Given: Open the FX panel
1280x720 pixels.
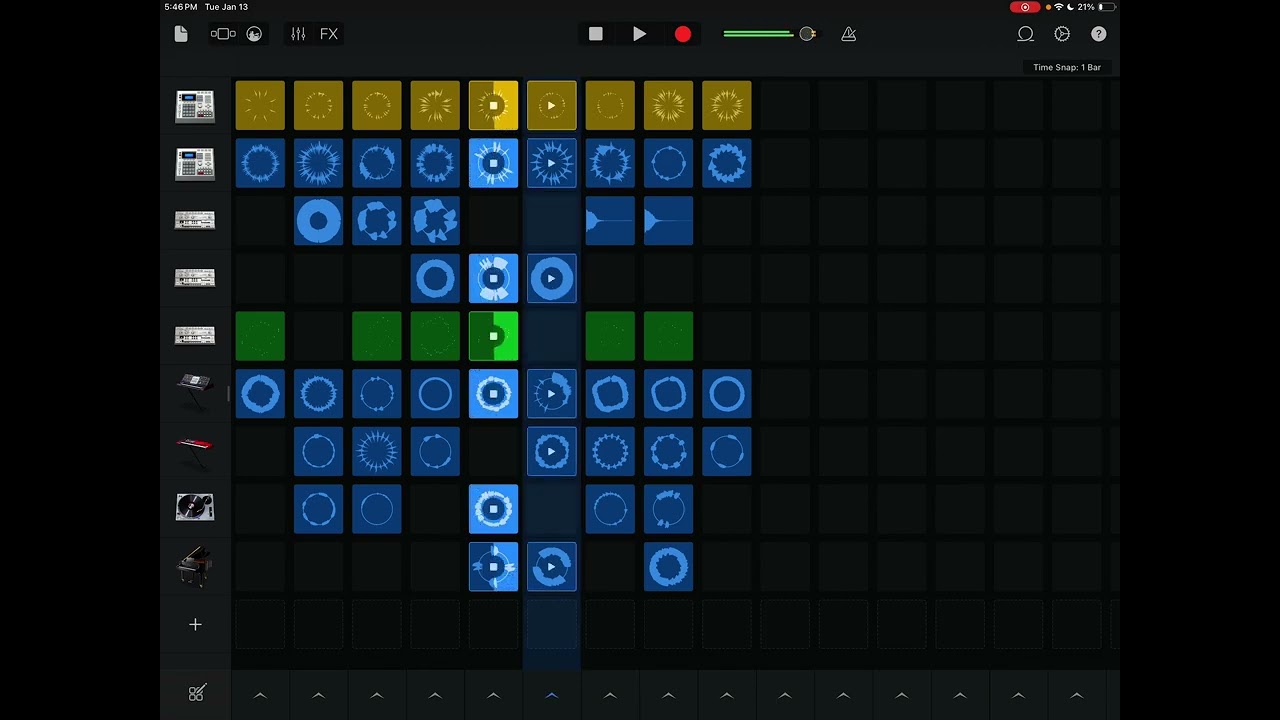Looking at the screenshot, I should 329,34.
